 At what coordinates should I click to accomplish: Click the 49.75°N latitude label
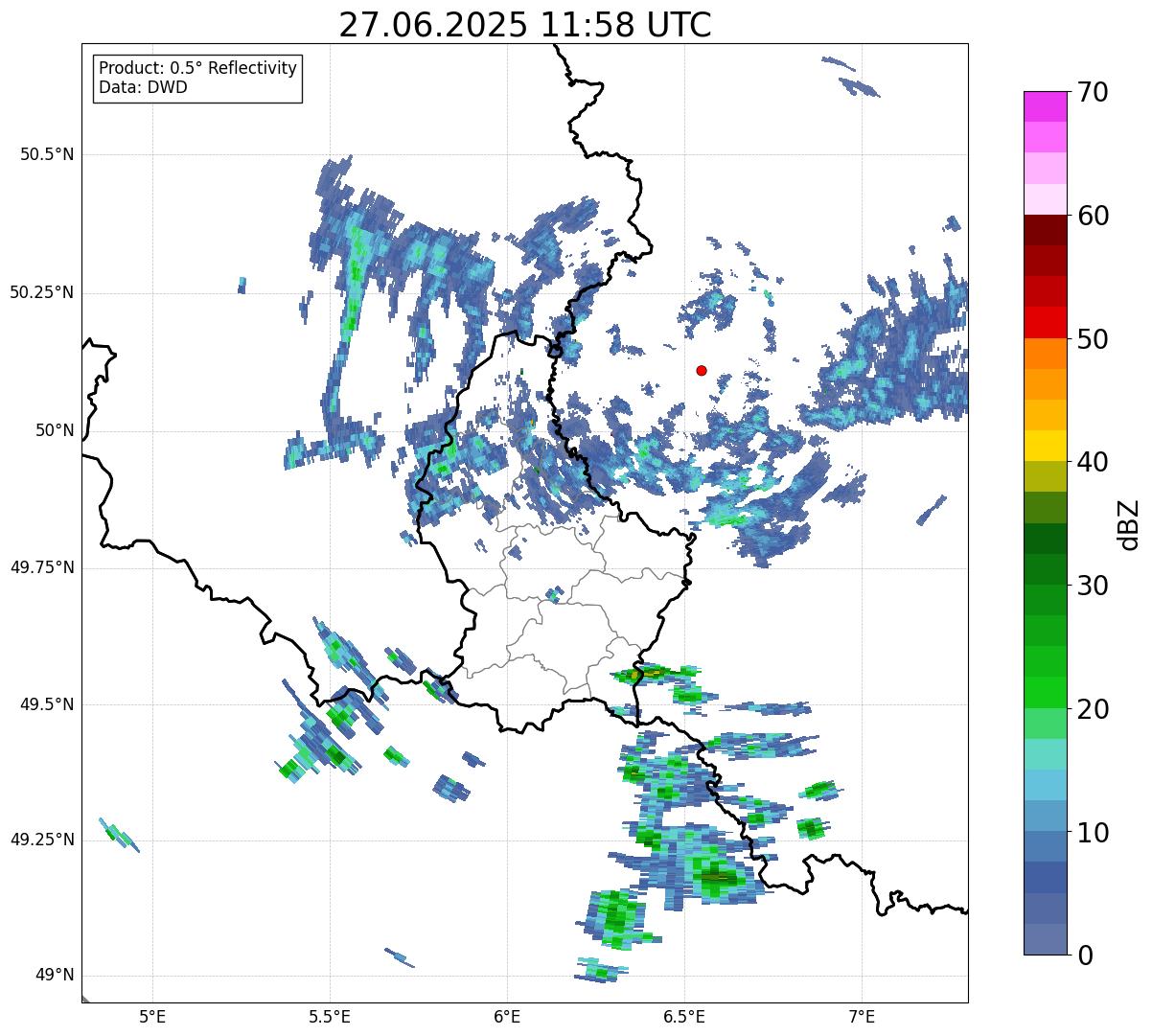[42, 567]
